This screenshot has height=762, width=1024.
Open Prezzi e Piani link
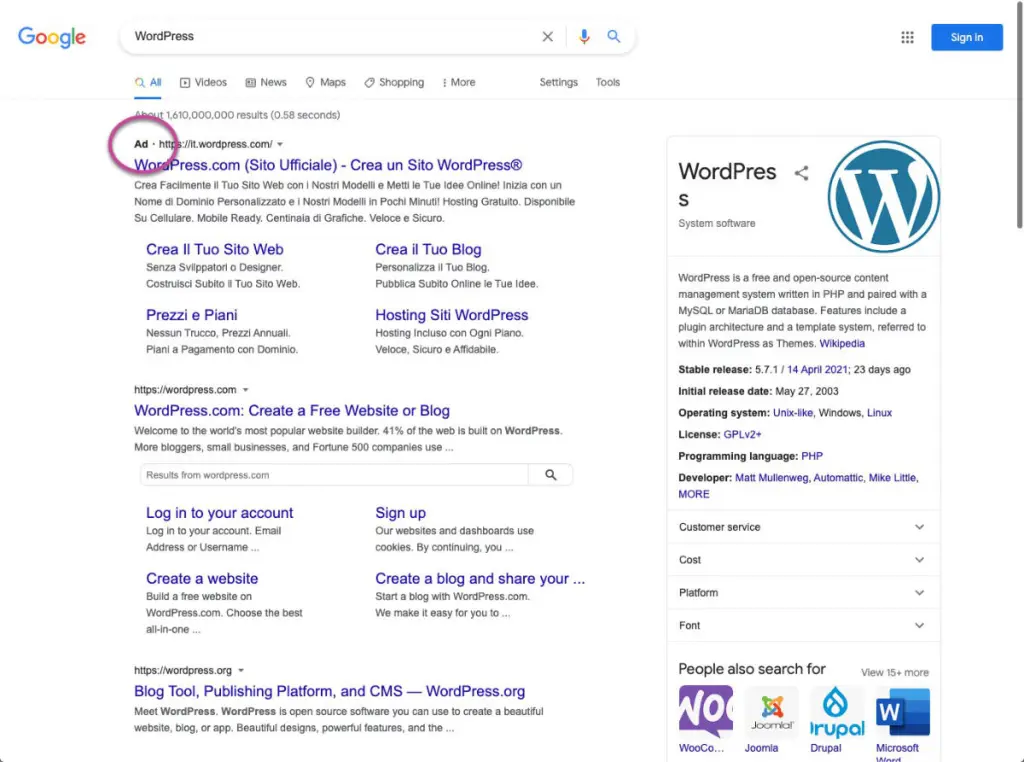(191, 315)
